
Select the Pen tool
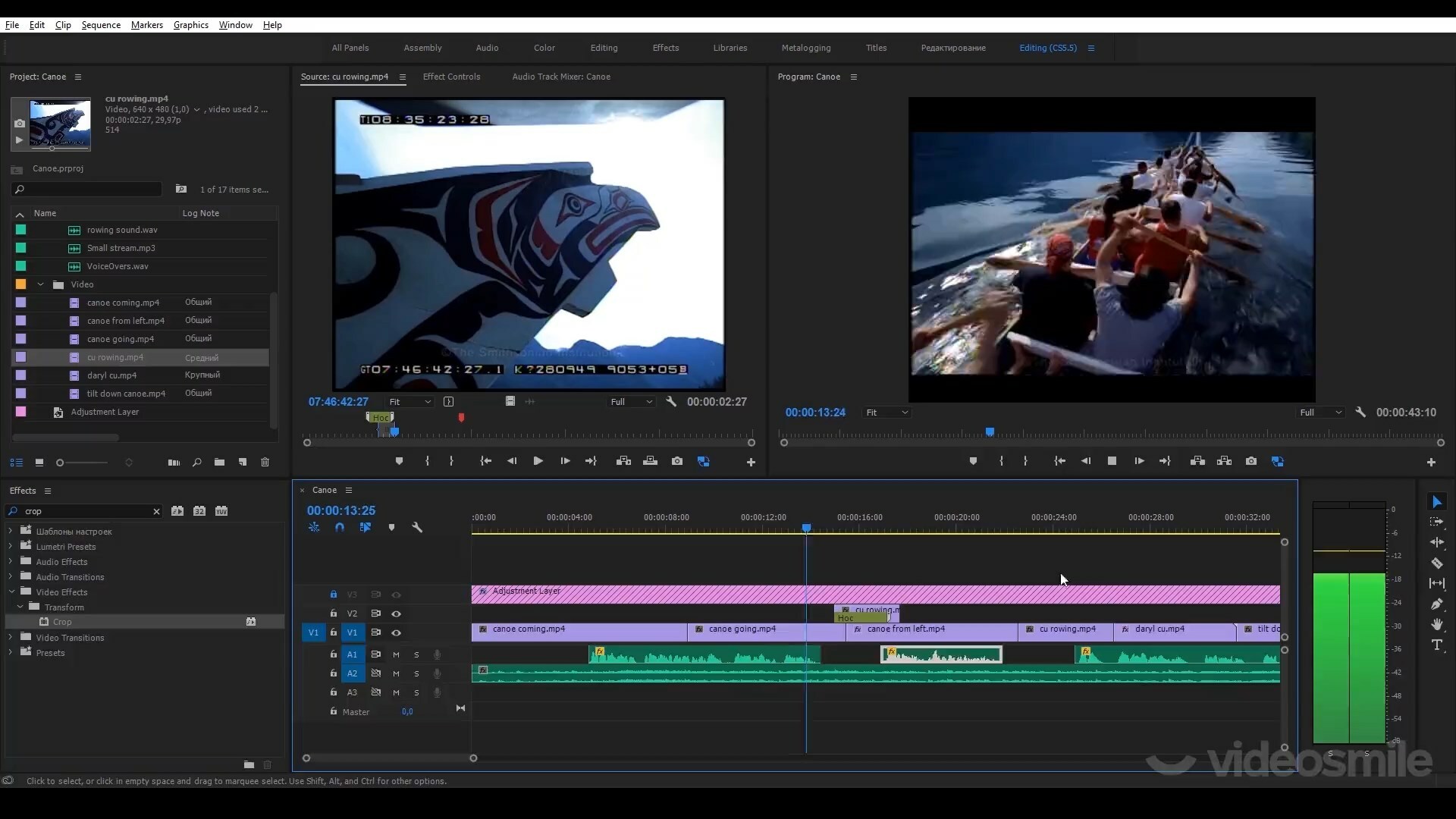pyautogui.click(x=1436, y=604)
